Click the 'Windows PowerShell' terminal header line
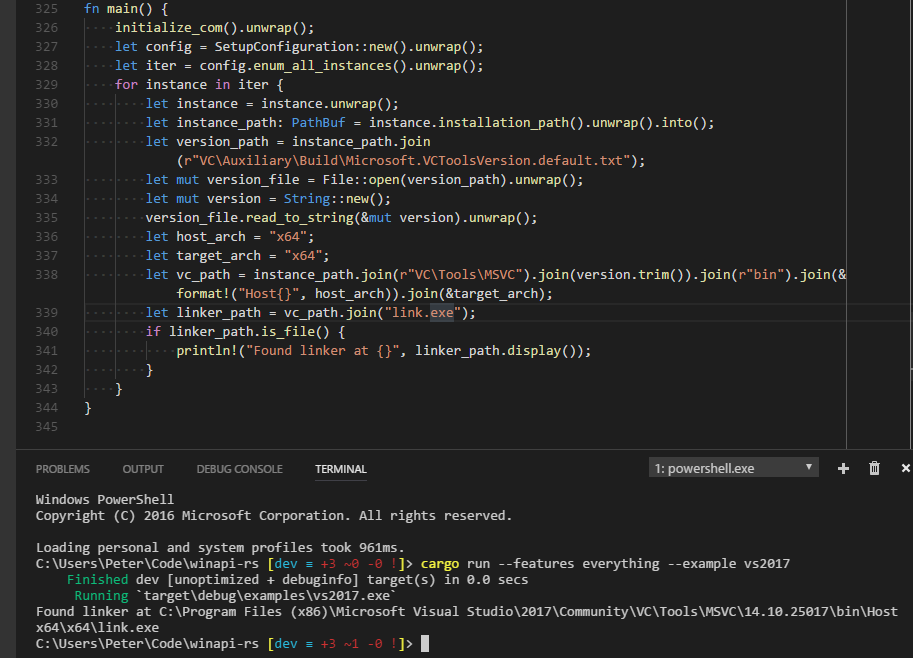This screenshot has height=658, width=913. (x=105, y=500)
